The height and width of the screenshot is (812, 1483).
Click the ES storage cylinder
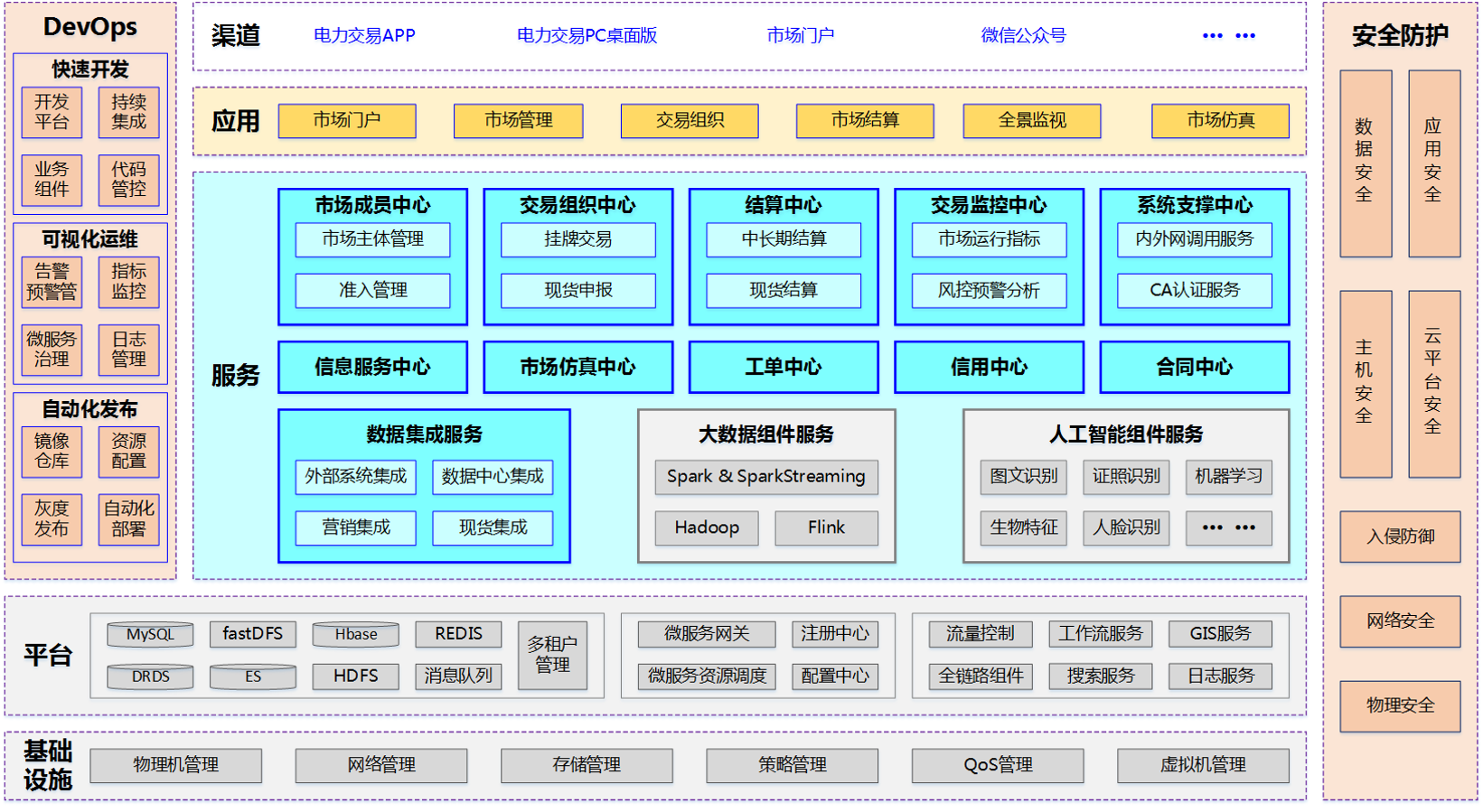pyautogui.click(x=252, y=677)
